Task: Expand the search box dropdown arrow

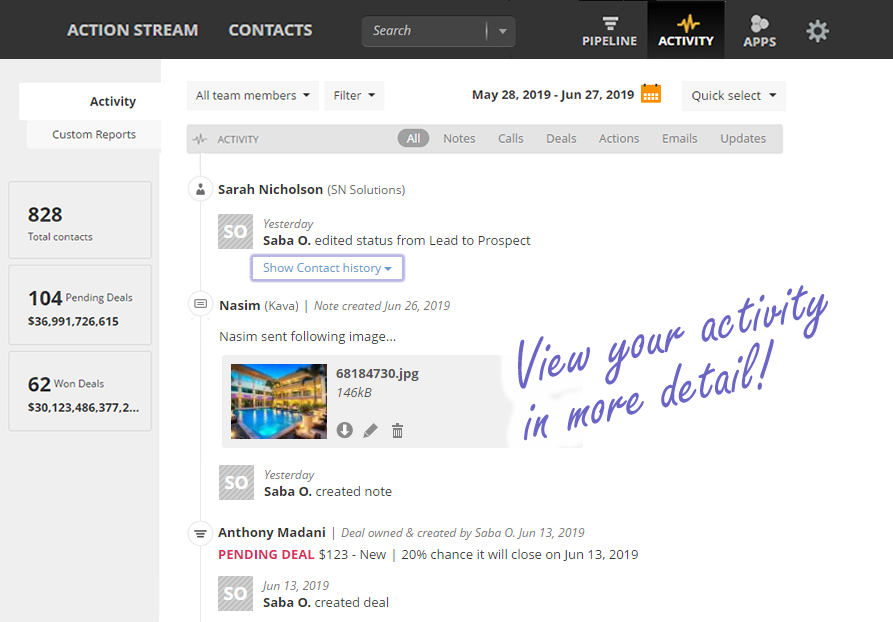Action: click(502, 31)
